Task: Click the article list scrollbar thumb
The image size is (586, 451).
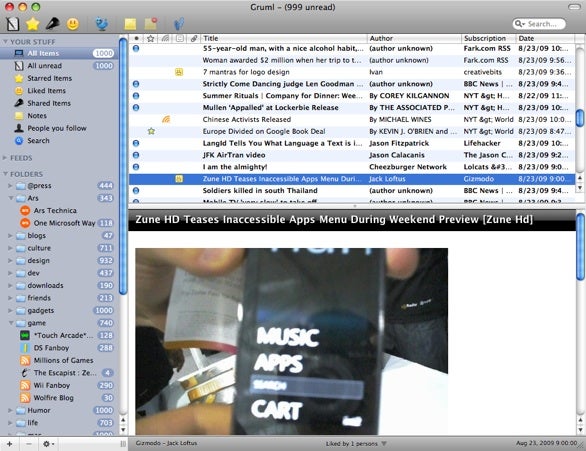Action: pos(580,118)
